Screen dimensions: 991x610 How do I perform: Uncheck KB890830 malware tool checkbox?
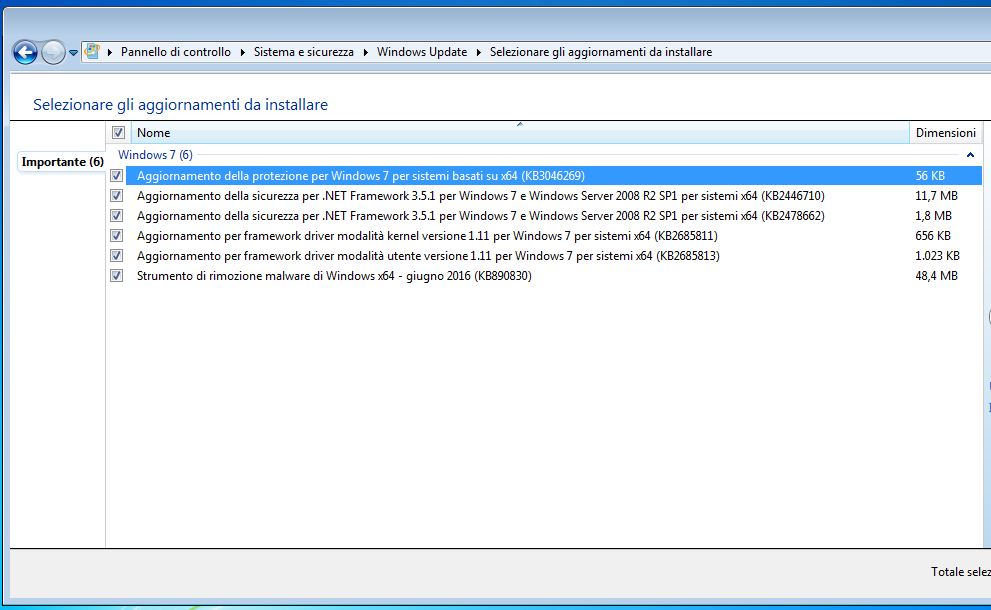(x=116, y=276)
